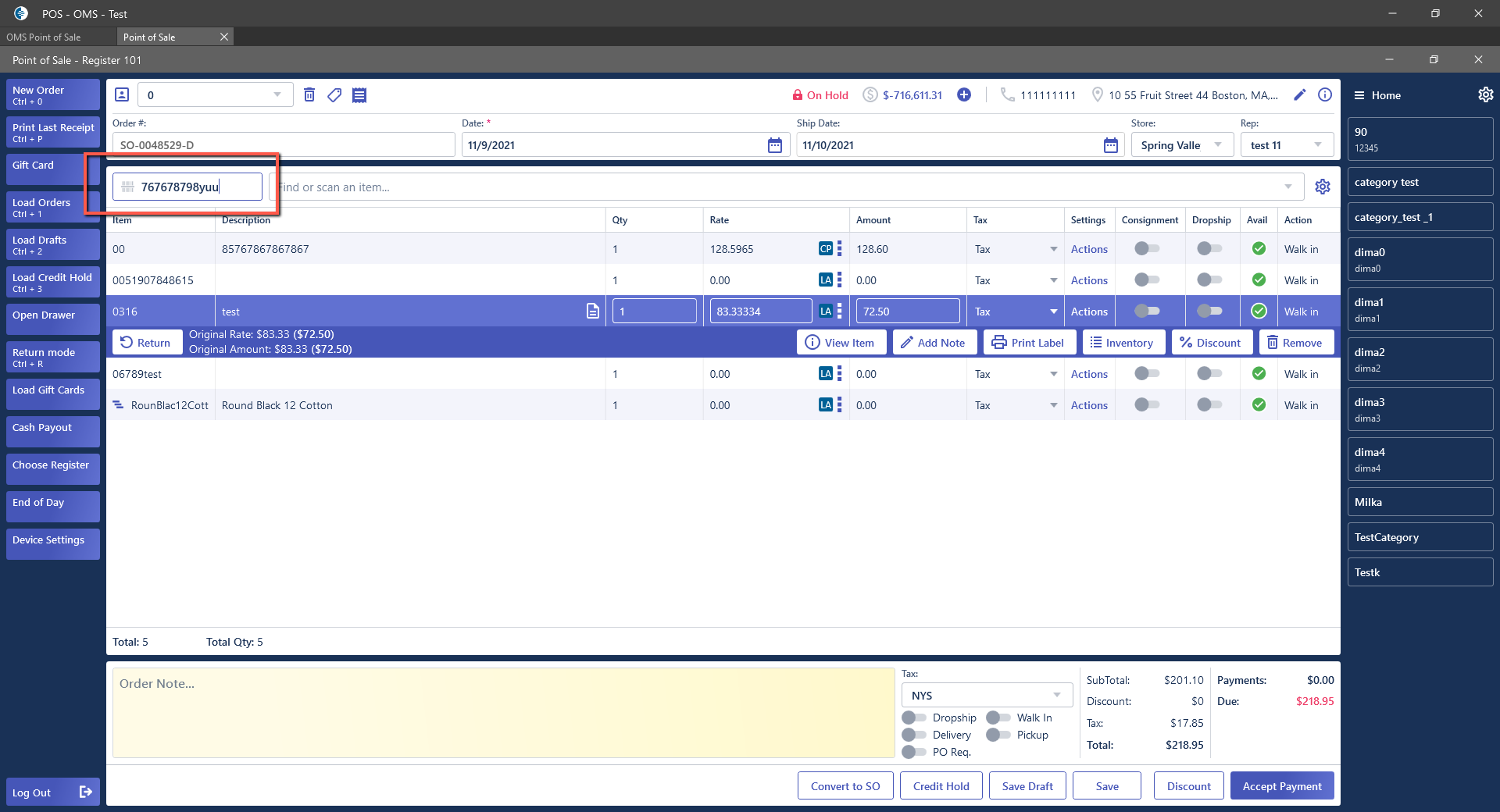Turn on the PO Req. switch
1500x812 pixels.
coord(913,752)
